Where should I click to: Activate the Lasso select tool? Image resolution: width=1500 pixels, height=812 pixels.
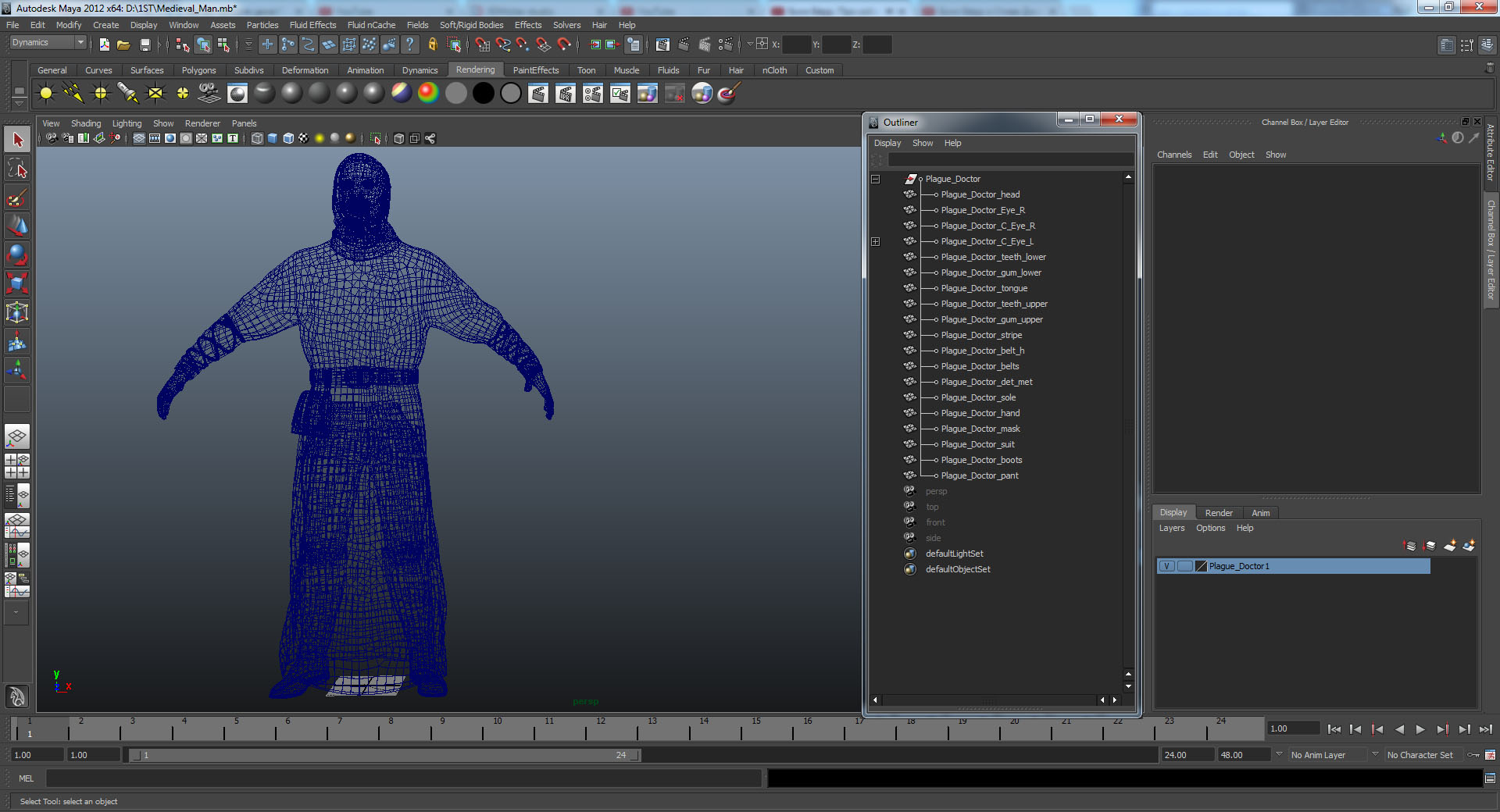(17, 169)
